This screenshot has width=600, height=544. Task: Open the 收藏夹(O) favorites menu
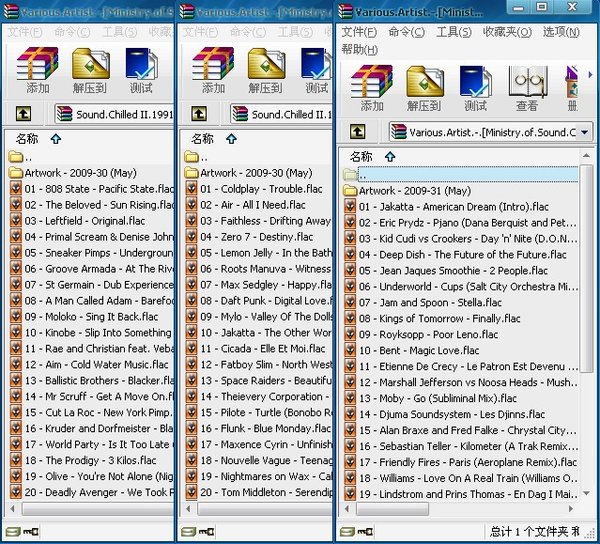click(506, 32)
